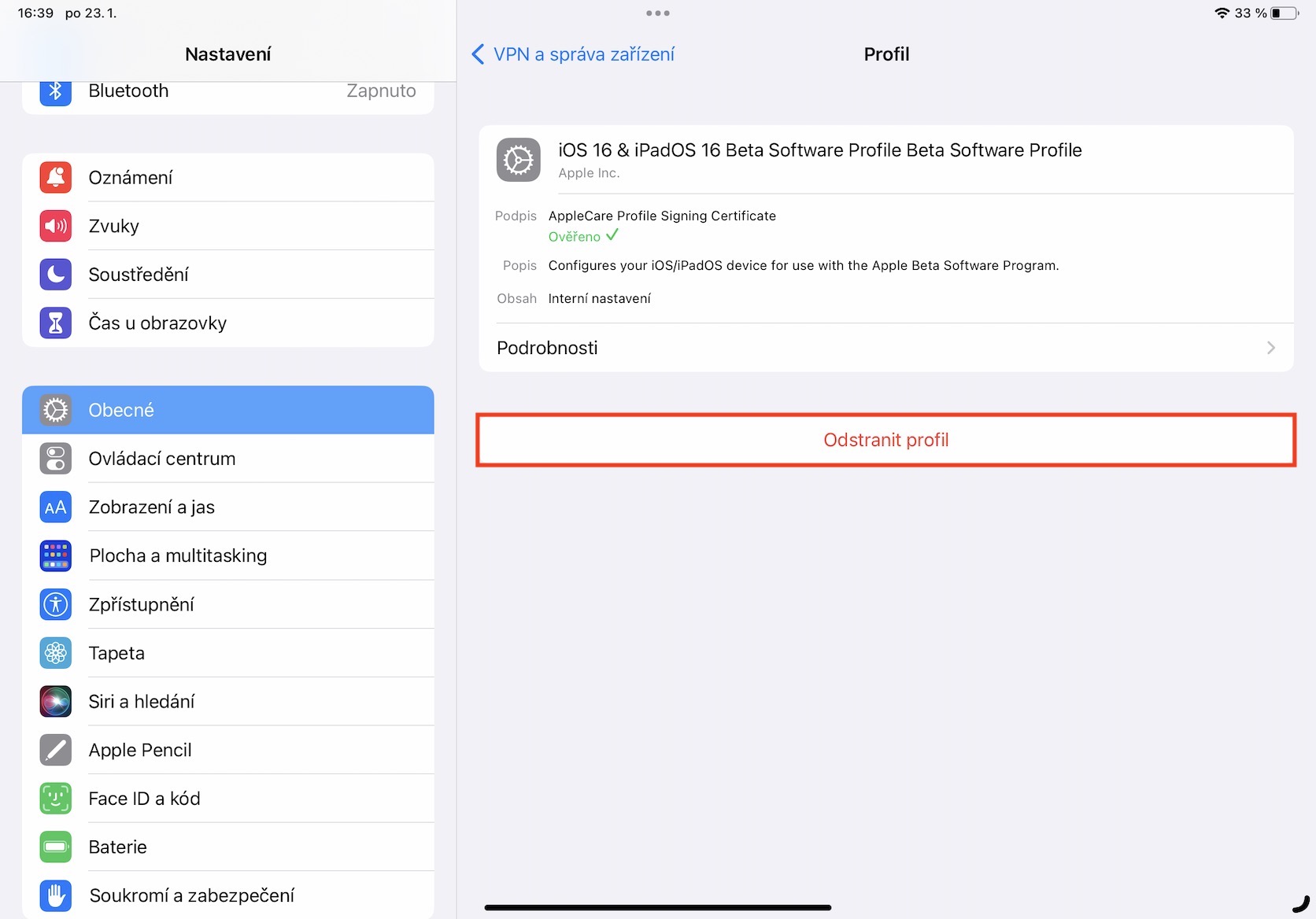Image resolution: width=1316 pixels, height=919 pixels.
Task: Tap Odstranit profil button
Action: (x=886, y=440)
